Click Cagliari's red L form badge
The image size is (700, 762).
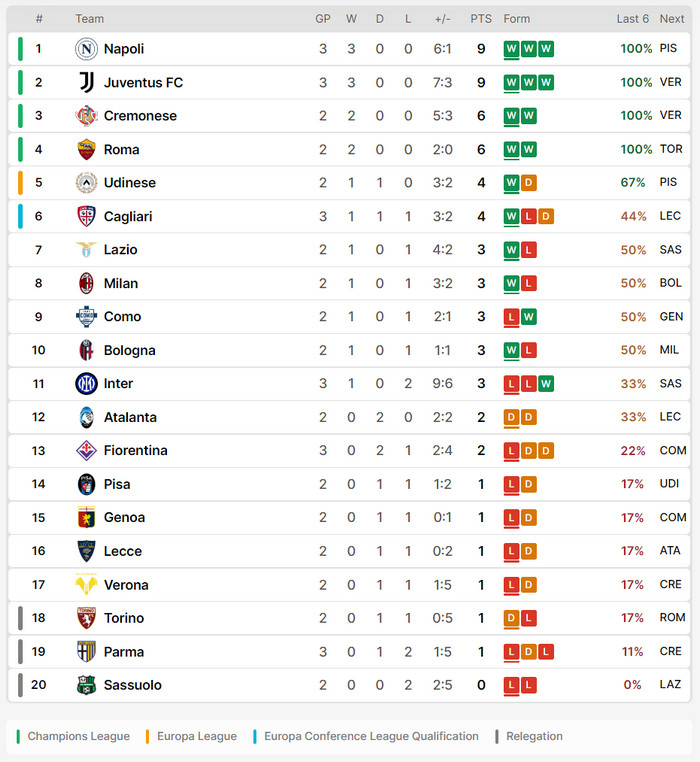(x=528, y=216)
